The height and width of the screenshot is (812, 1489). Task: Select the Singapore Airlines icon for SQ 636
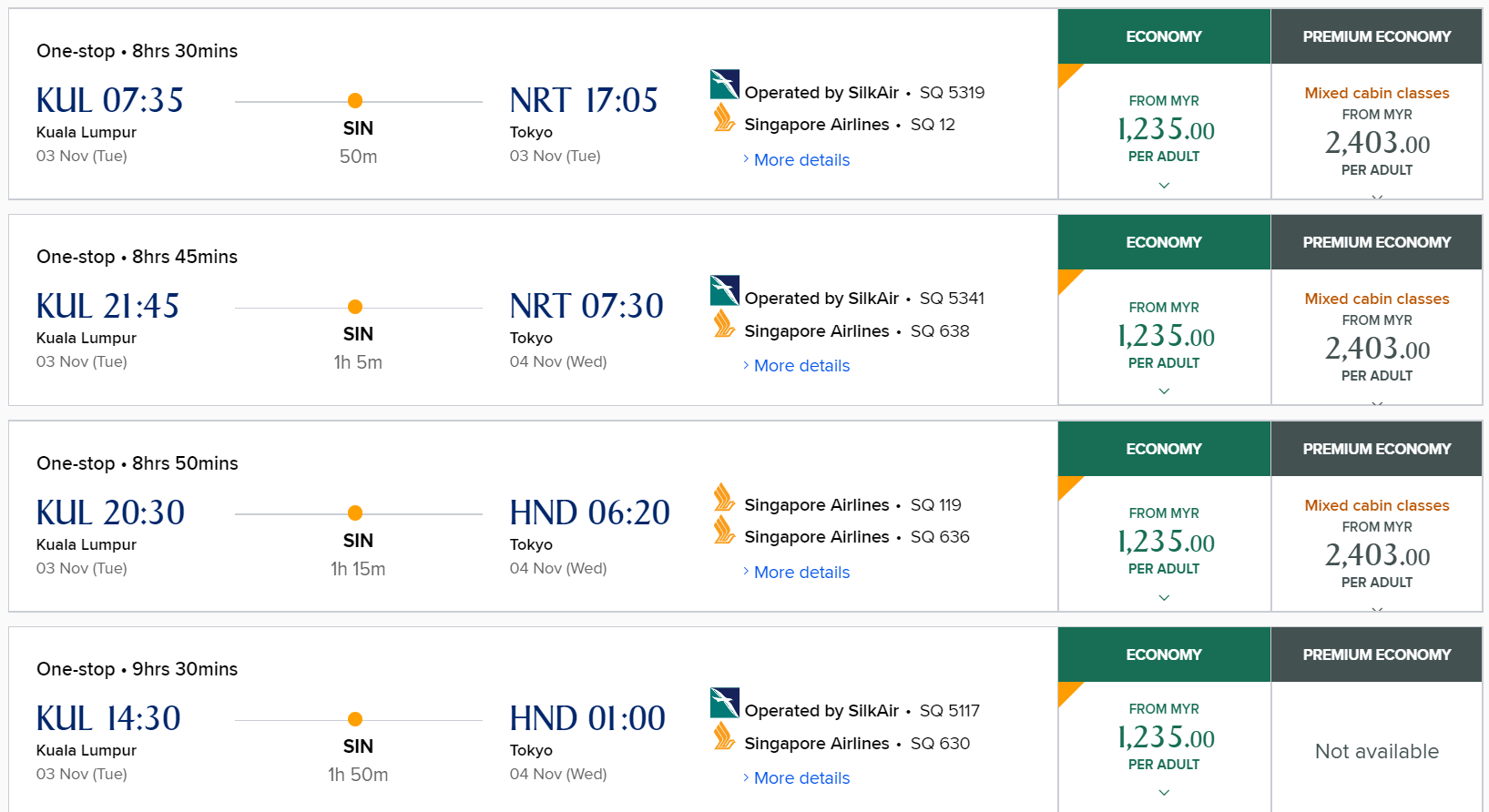point(723,531)
